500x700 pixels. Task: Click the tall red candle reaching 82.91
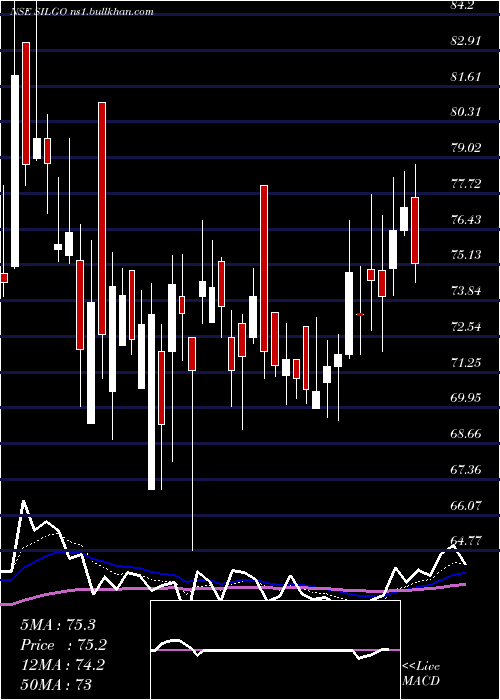point(26,103)
